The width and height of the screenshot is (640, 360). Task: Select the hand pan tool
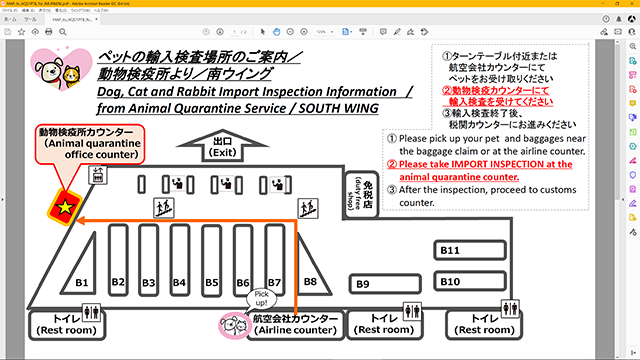276,32
